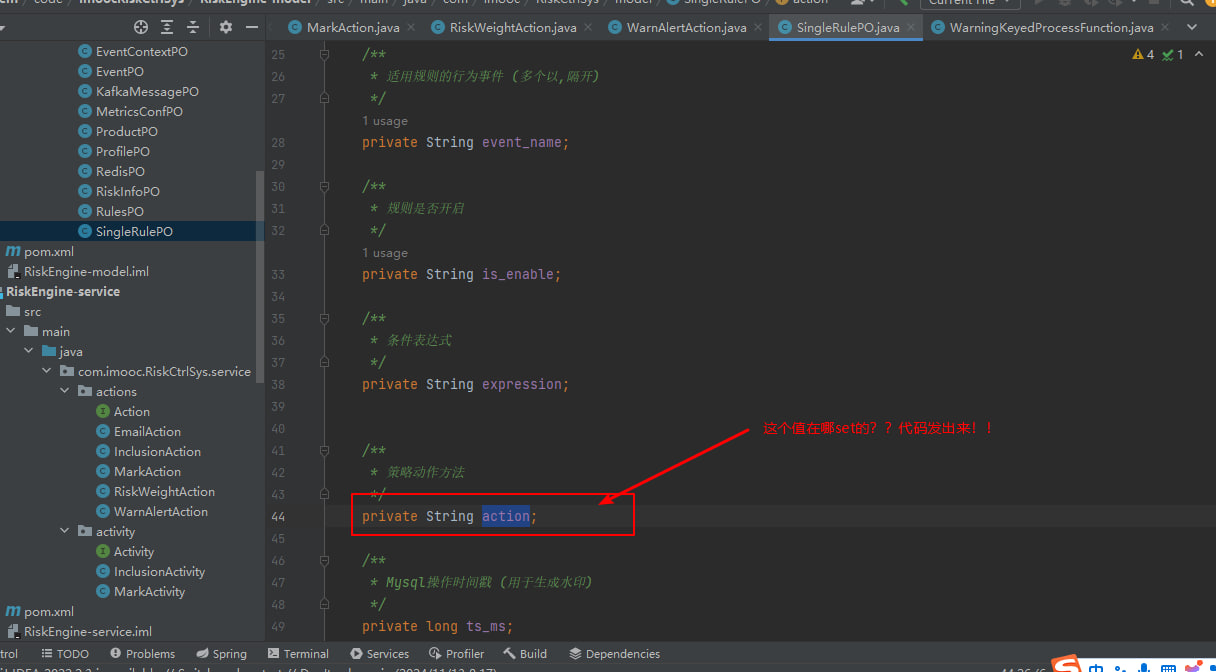The image size is (1216, 672).
Task: Click '1 usage' hint above event_name
Action: pyautogui.click(x=385, y=121)
